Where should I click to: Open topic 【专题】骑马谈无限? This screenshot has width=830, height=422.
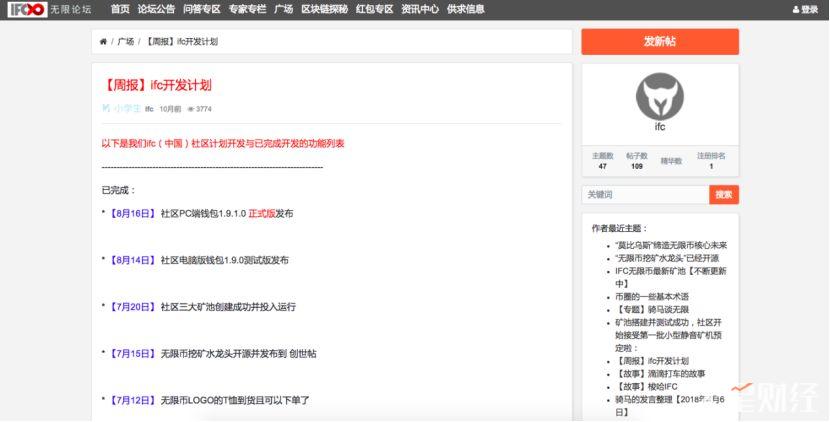[x=652, y=310]
